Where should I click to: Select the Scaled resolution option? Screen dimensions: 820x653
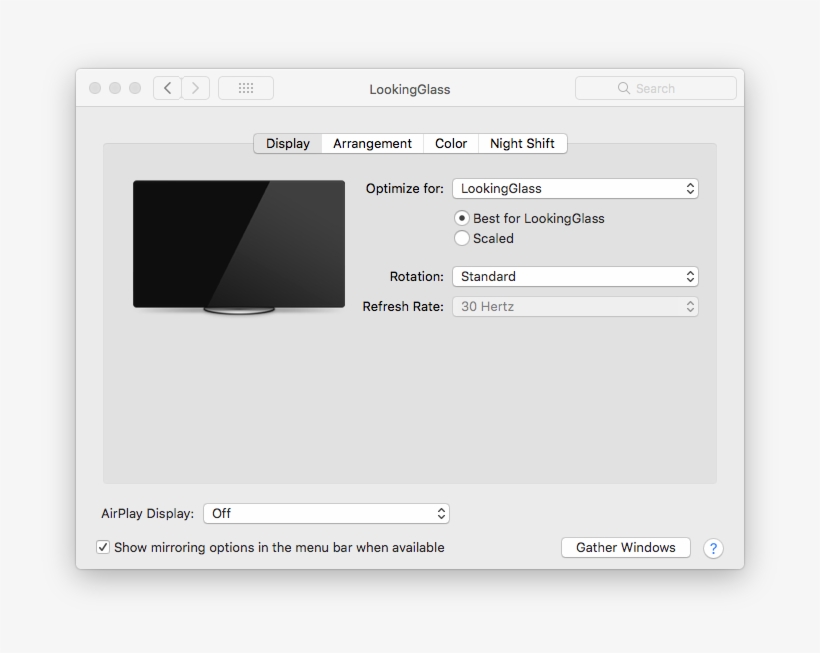pyautogui.click(x=462, y=238)
